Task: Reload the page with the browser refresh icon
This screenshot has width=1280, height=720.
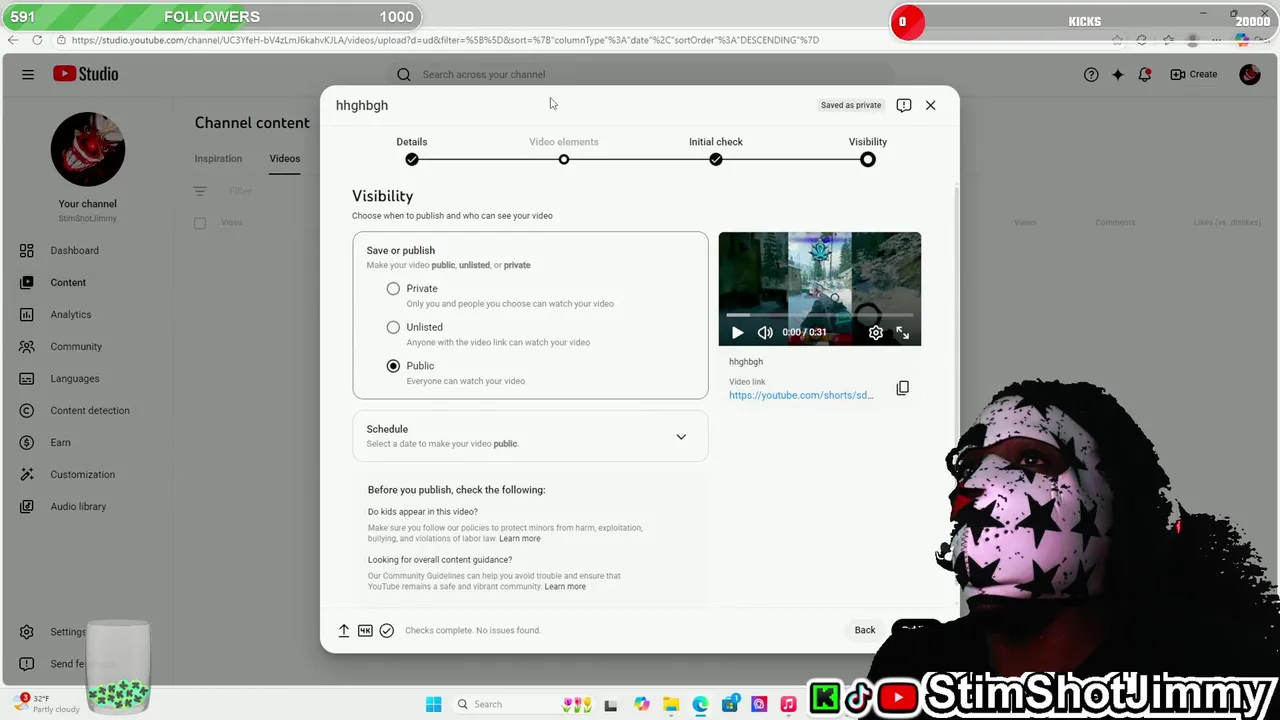Action: (37, 40)
